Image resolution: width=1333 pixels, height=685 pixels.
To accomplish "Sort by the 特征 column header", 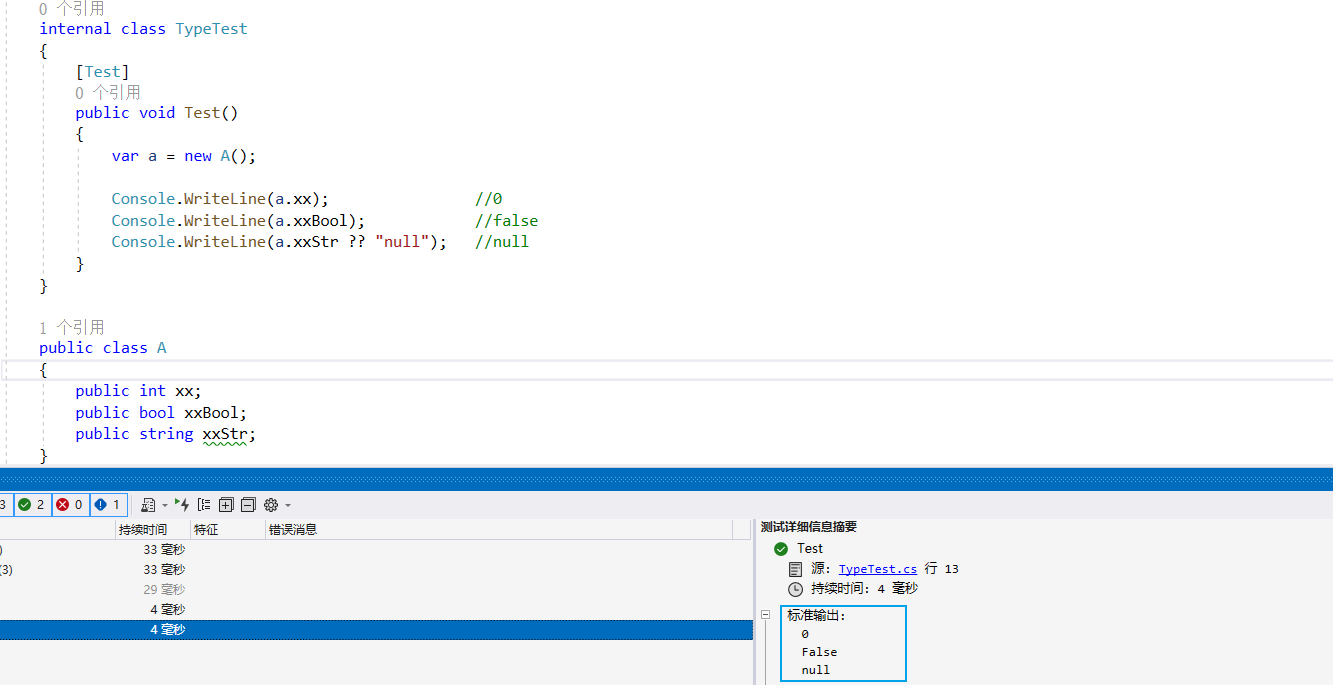I will point(228,529).
